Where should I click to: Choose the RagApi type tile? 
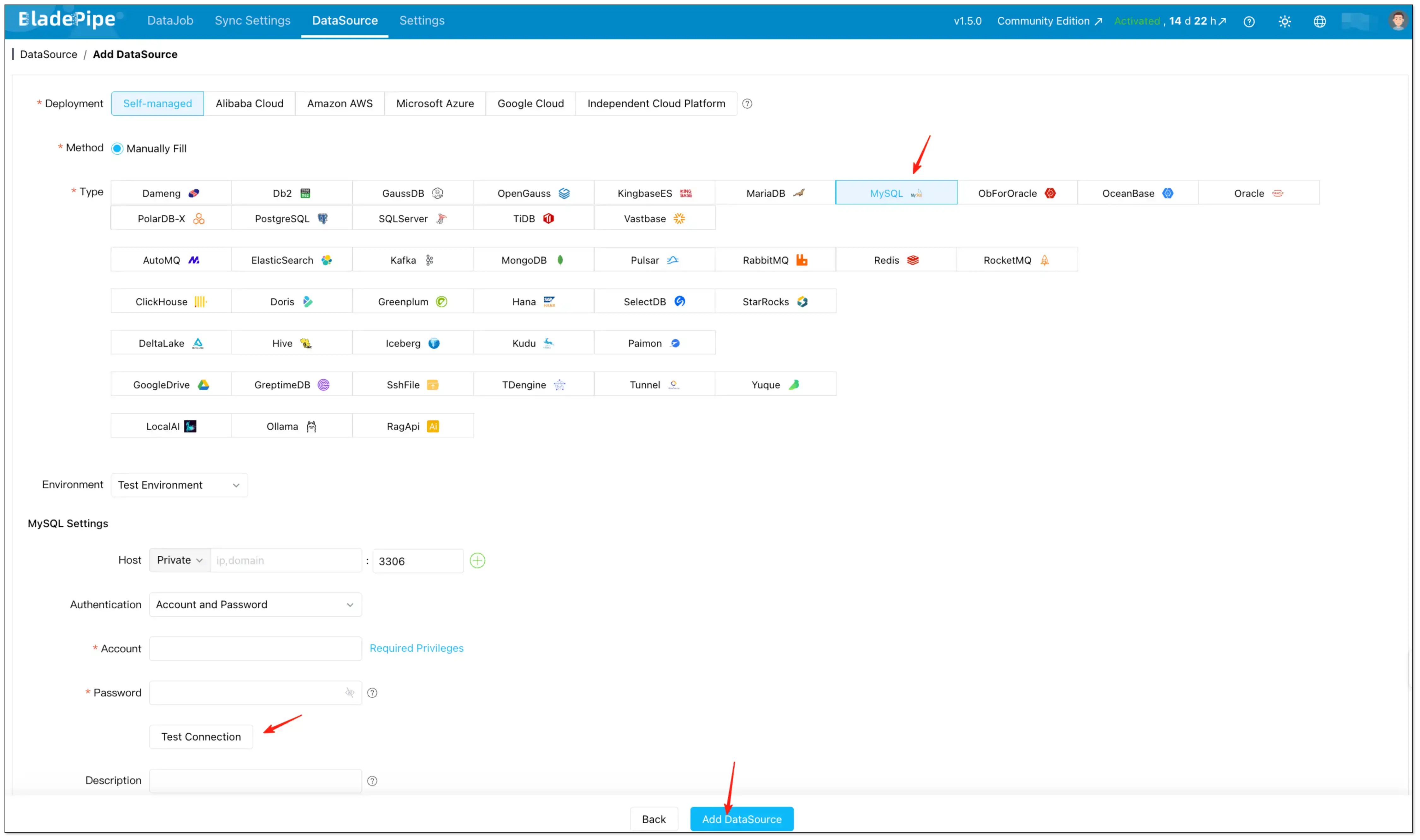click(412, 427)
